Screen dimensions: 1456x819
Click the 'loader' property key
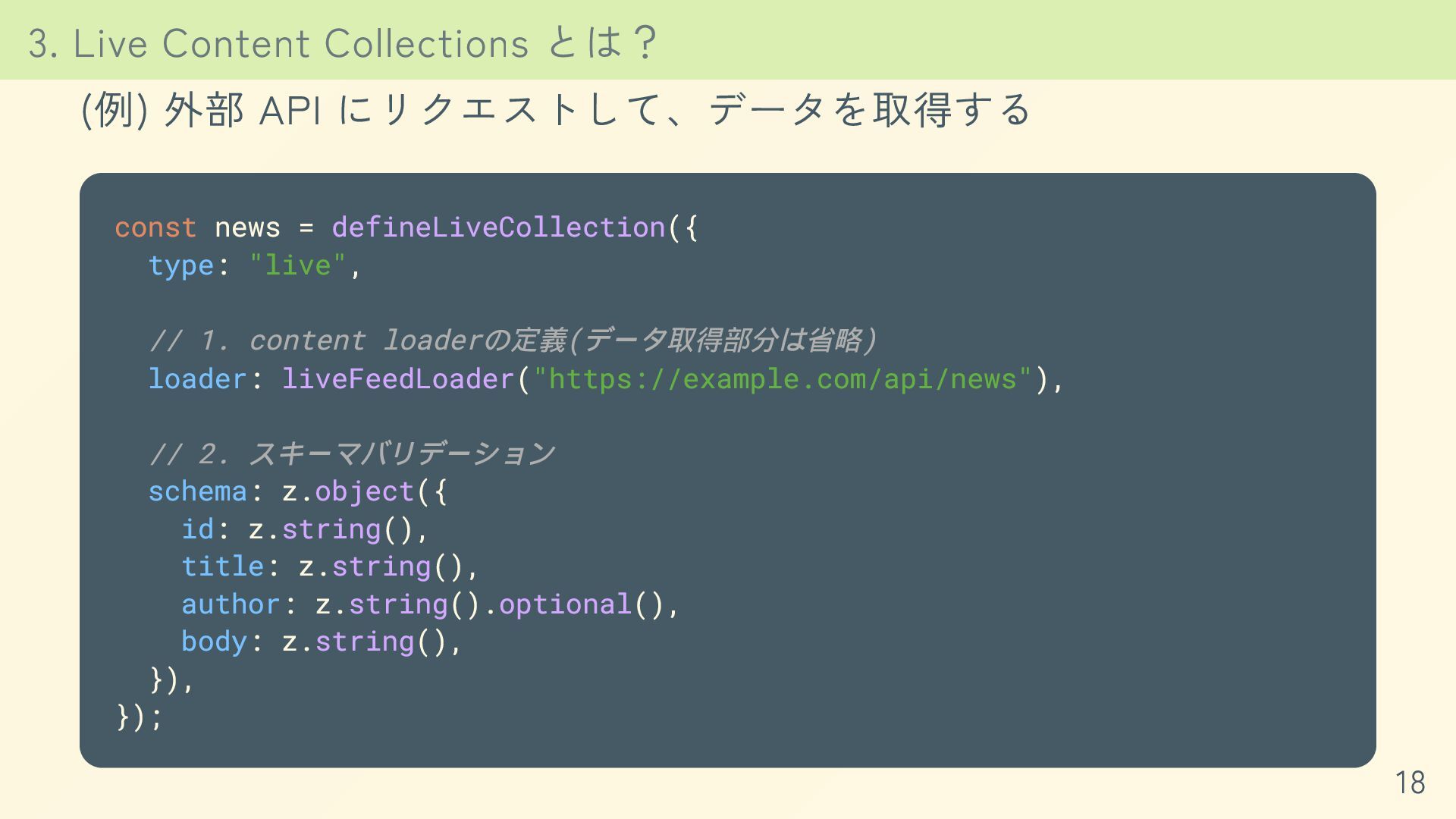198,378
